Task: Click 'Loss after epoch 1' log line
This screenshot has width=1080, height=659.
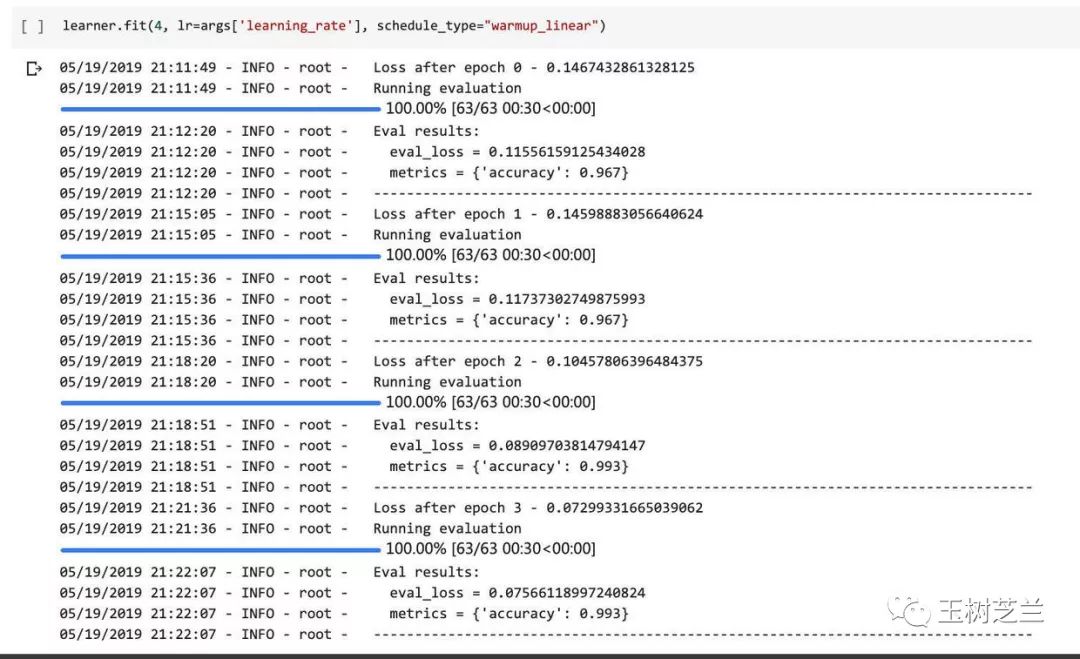Action: (381, 214)
